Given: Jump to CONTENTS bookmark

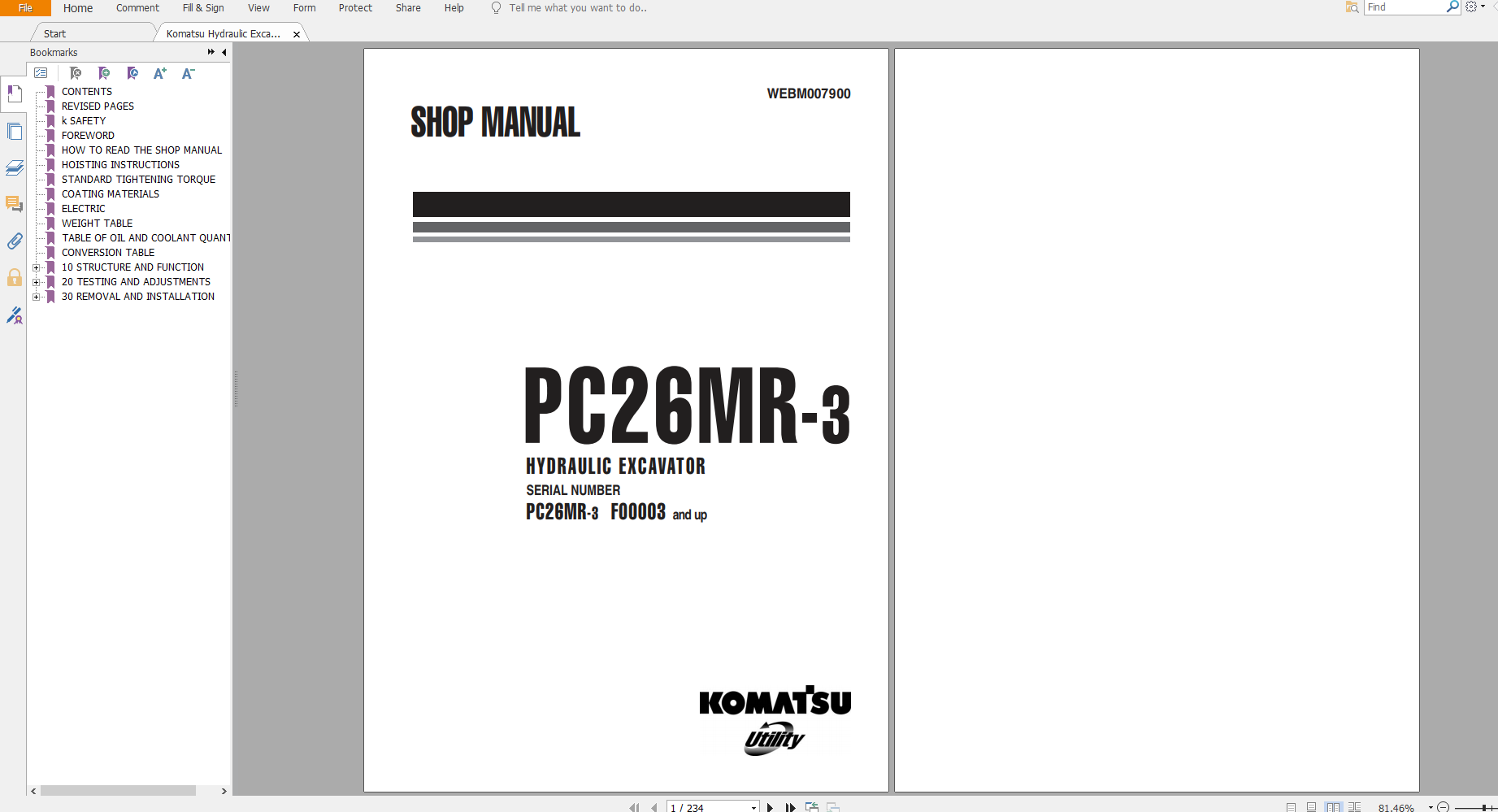Looking at the screenshot, I should tap(87, 92).
